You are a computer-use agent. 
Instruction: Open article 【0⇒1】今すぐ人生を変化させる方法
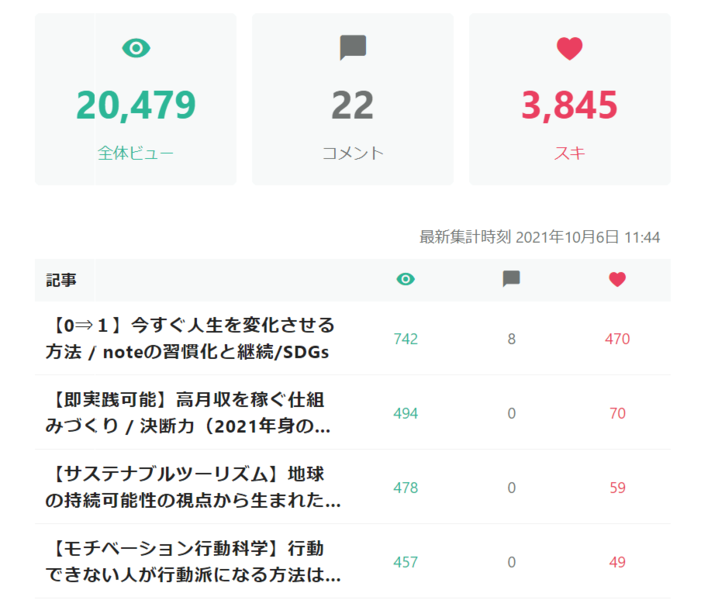190,339
